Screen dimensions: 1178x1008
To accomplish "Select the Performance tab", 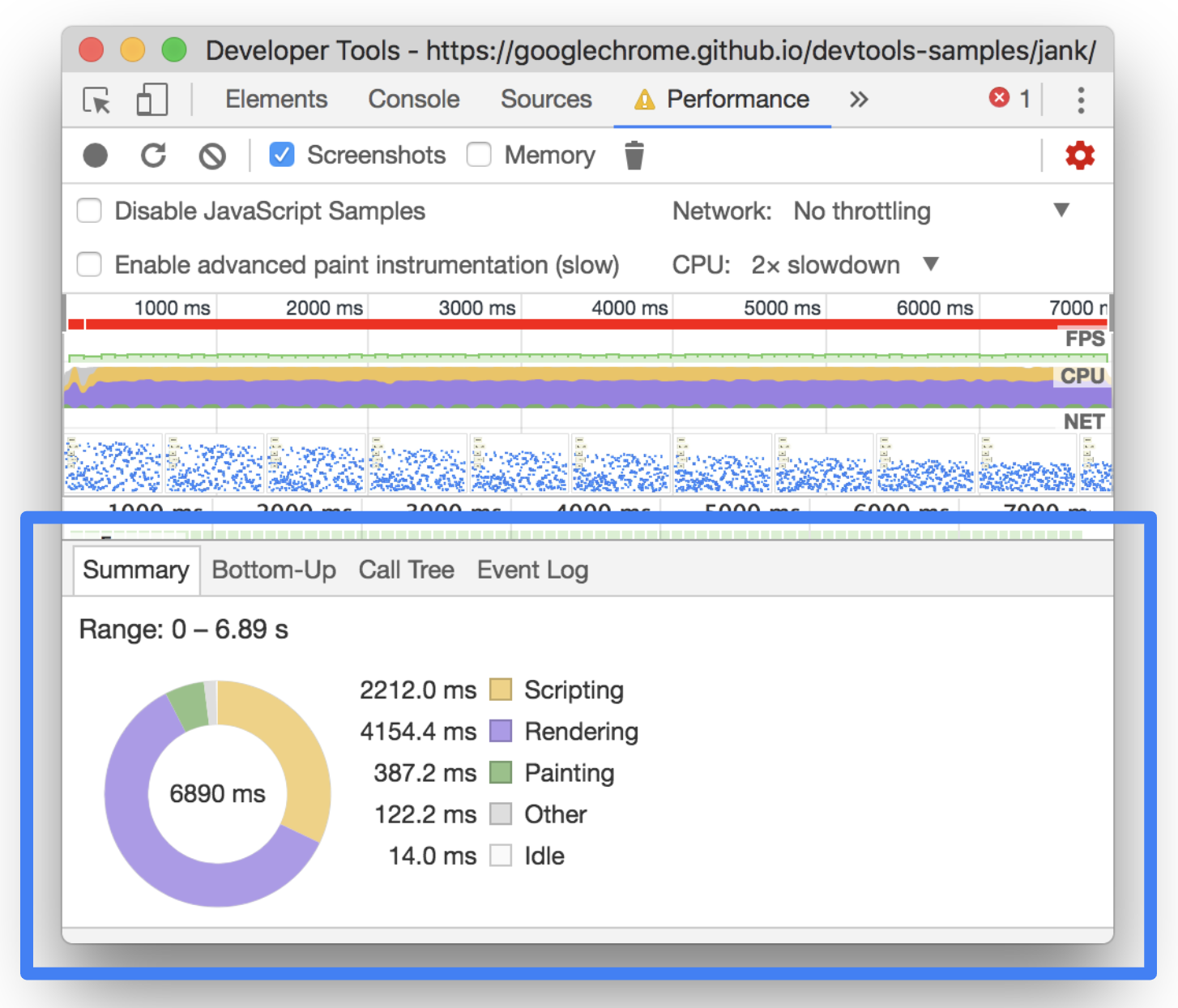I will click(x=722, y=99).
